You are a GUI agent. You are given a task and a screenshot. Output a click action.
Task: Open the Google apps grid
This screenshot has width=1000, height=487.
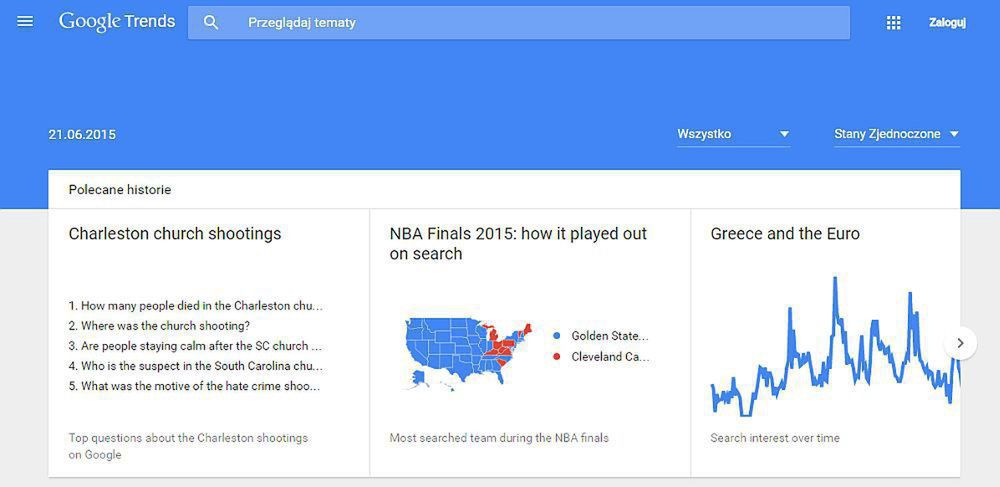[x=894, y=23]
